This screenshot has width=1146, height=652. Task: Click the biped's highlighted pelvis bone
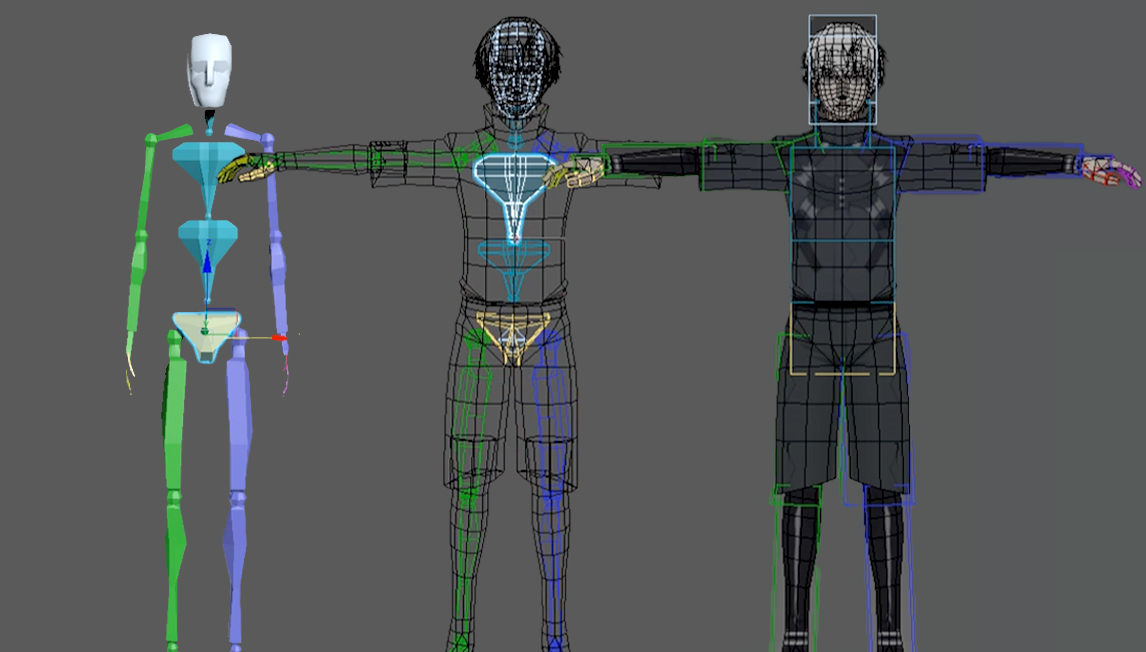point(207,336)
